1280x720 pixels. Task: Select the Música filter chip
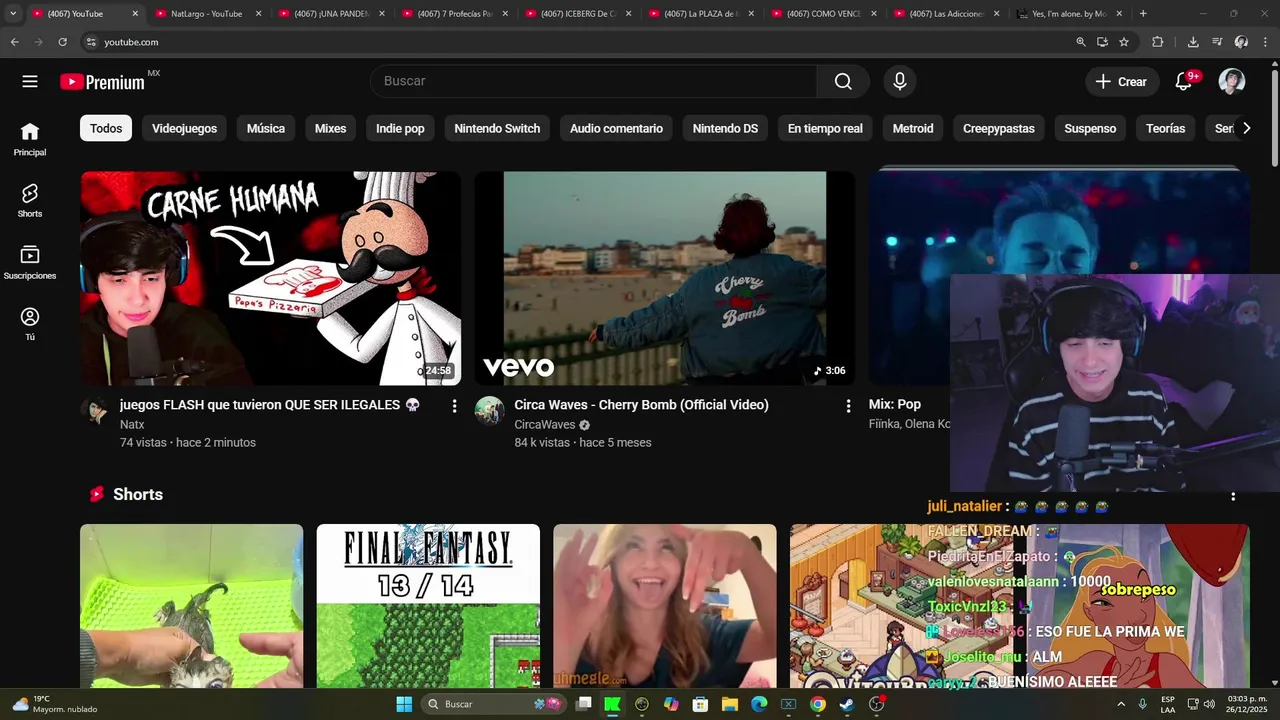point(266,128)
